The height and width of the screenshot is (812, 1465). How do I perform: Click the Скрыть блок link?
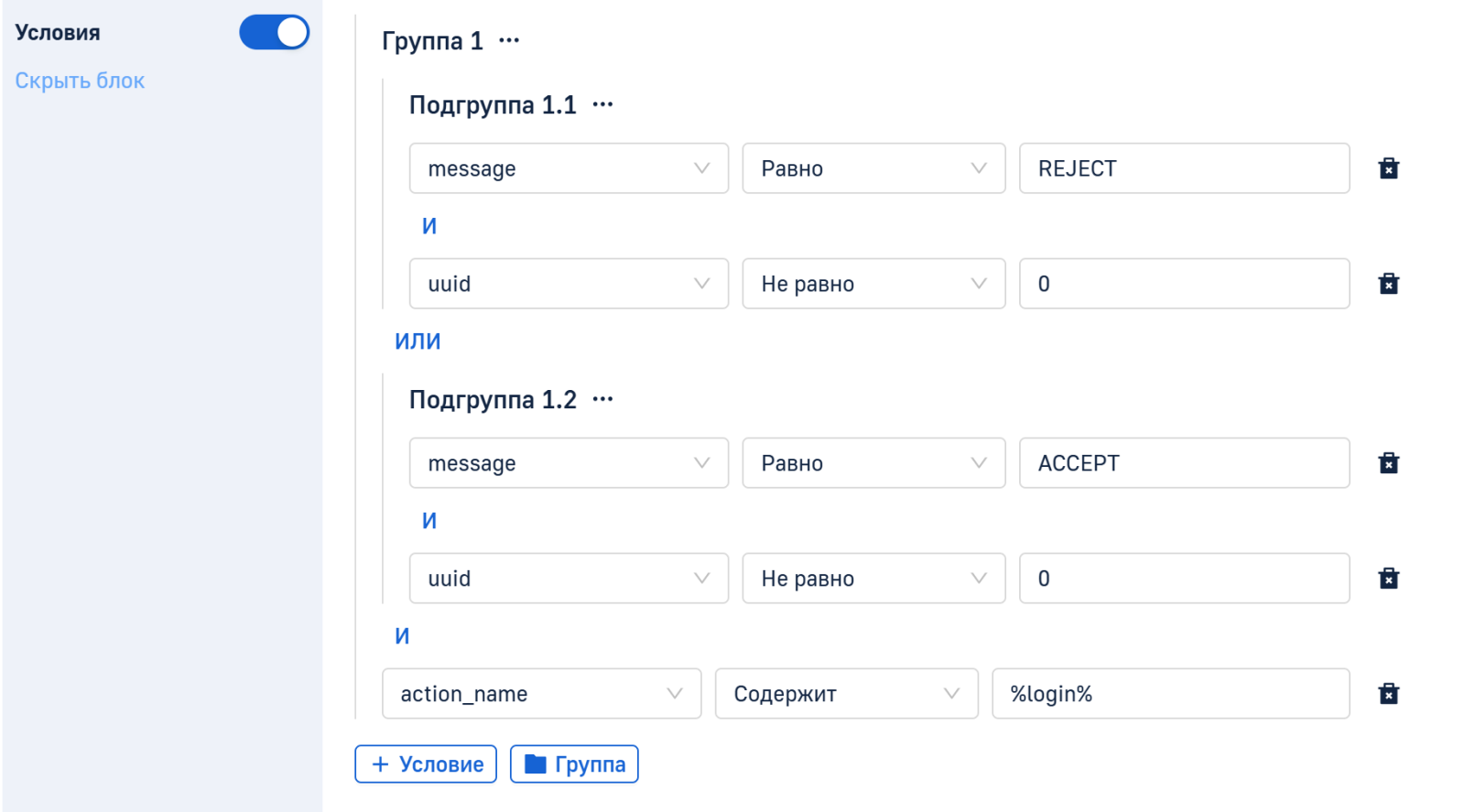pos(80,81)
